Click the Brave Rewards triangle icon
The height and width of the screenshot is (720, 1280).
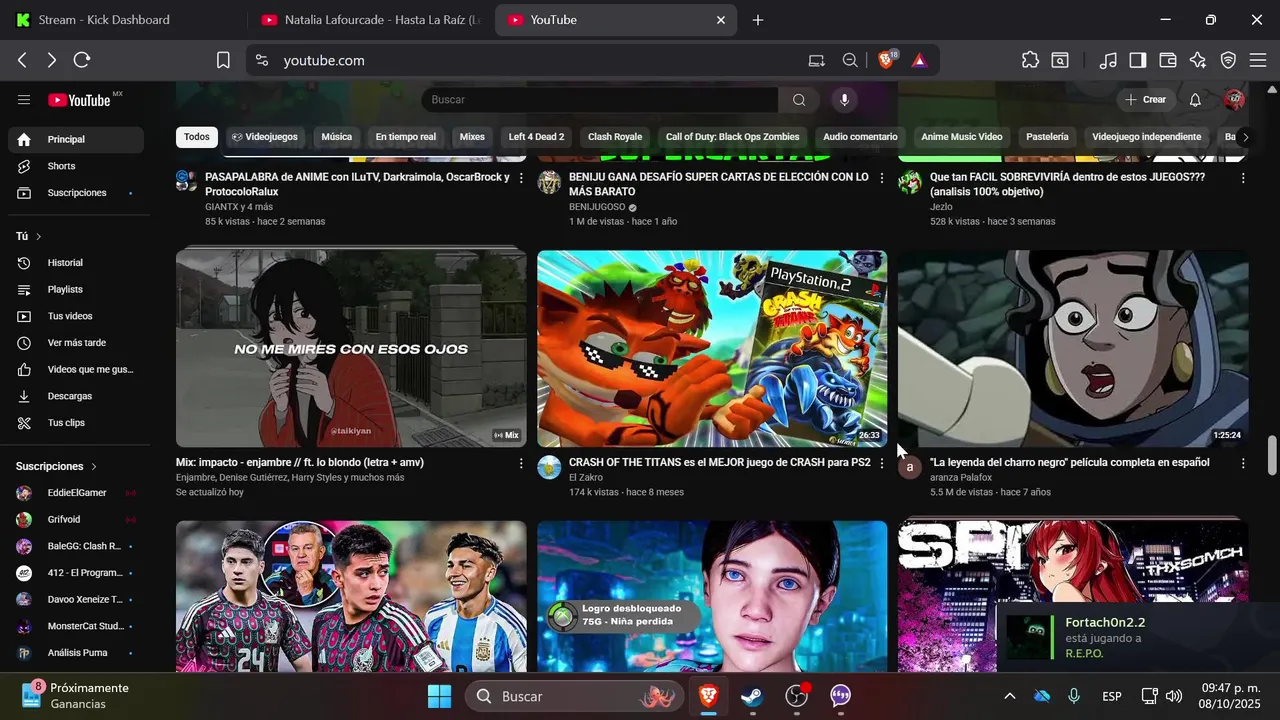click(919, 60)
